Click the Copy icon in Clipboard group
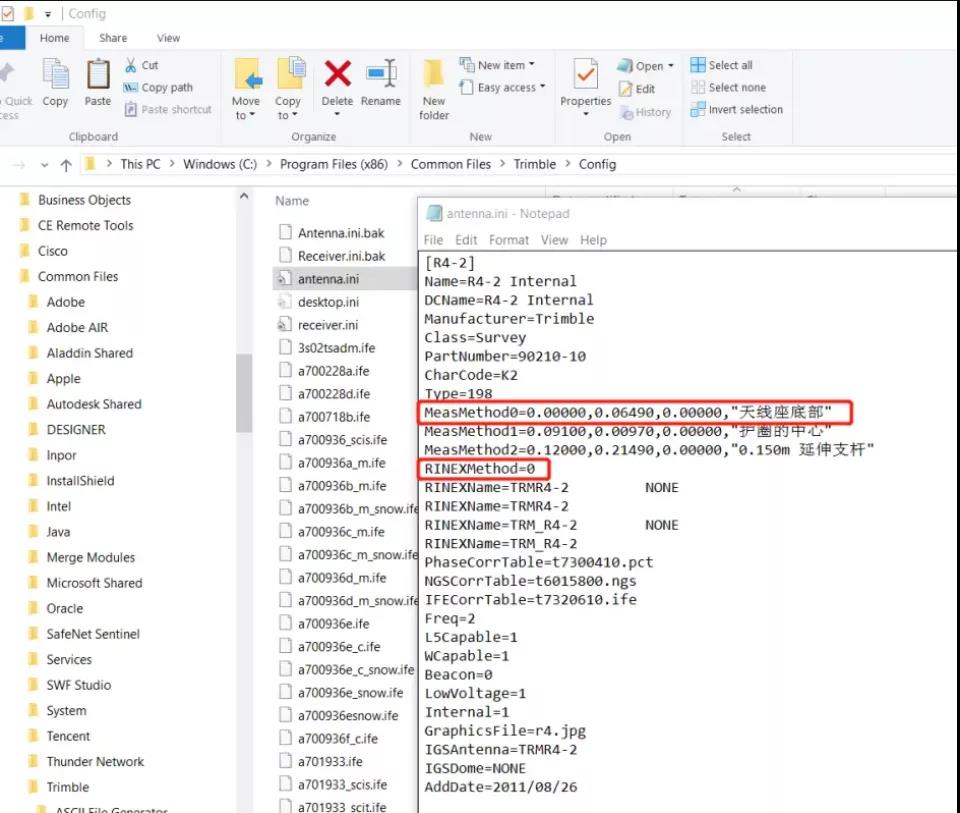 point(55,76)
